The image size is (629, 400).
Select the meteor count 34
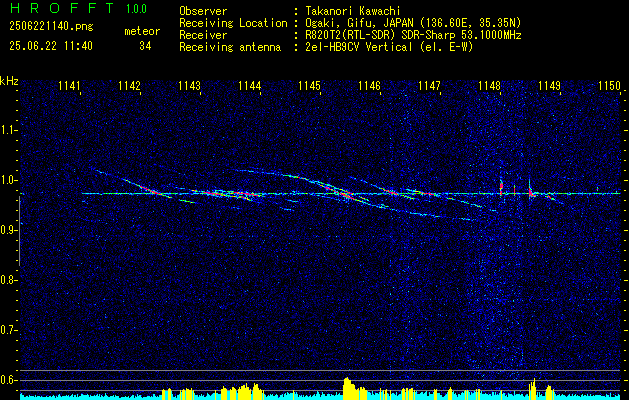point(145,46)
